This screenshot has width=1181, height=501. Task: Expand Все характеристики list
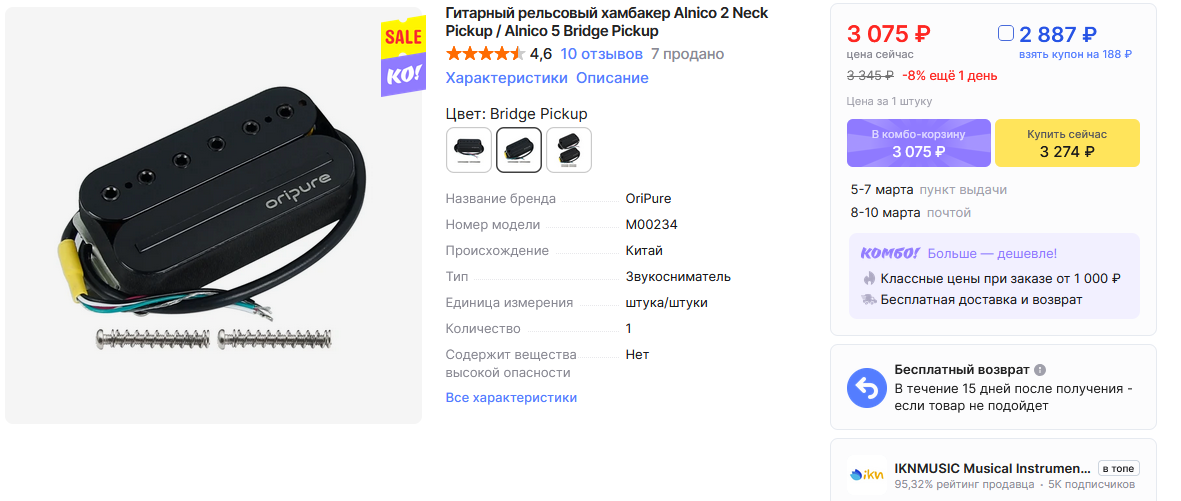[511, 397]
